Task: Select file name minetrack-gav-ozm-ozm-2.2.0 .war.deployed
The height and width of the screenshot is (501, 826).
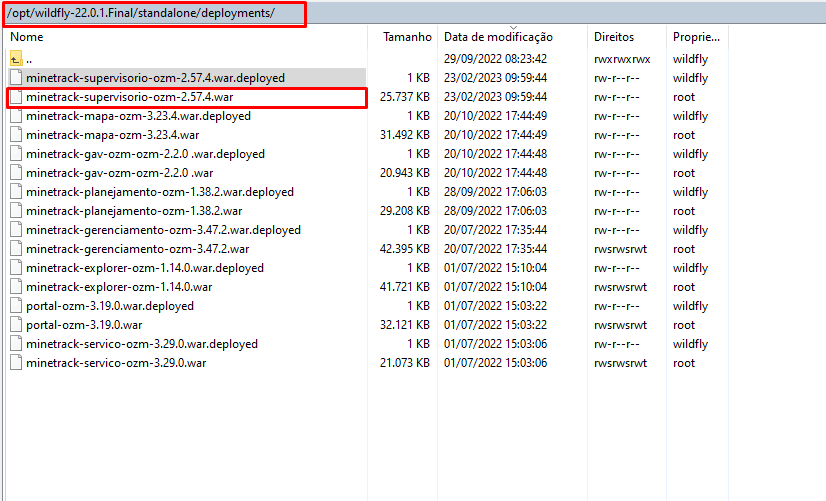Action: coord(145,154)
